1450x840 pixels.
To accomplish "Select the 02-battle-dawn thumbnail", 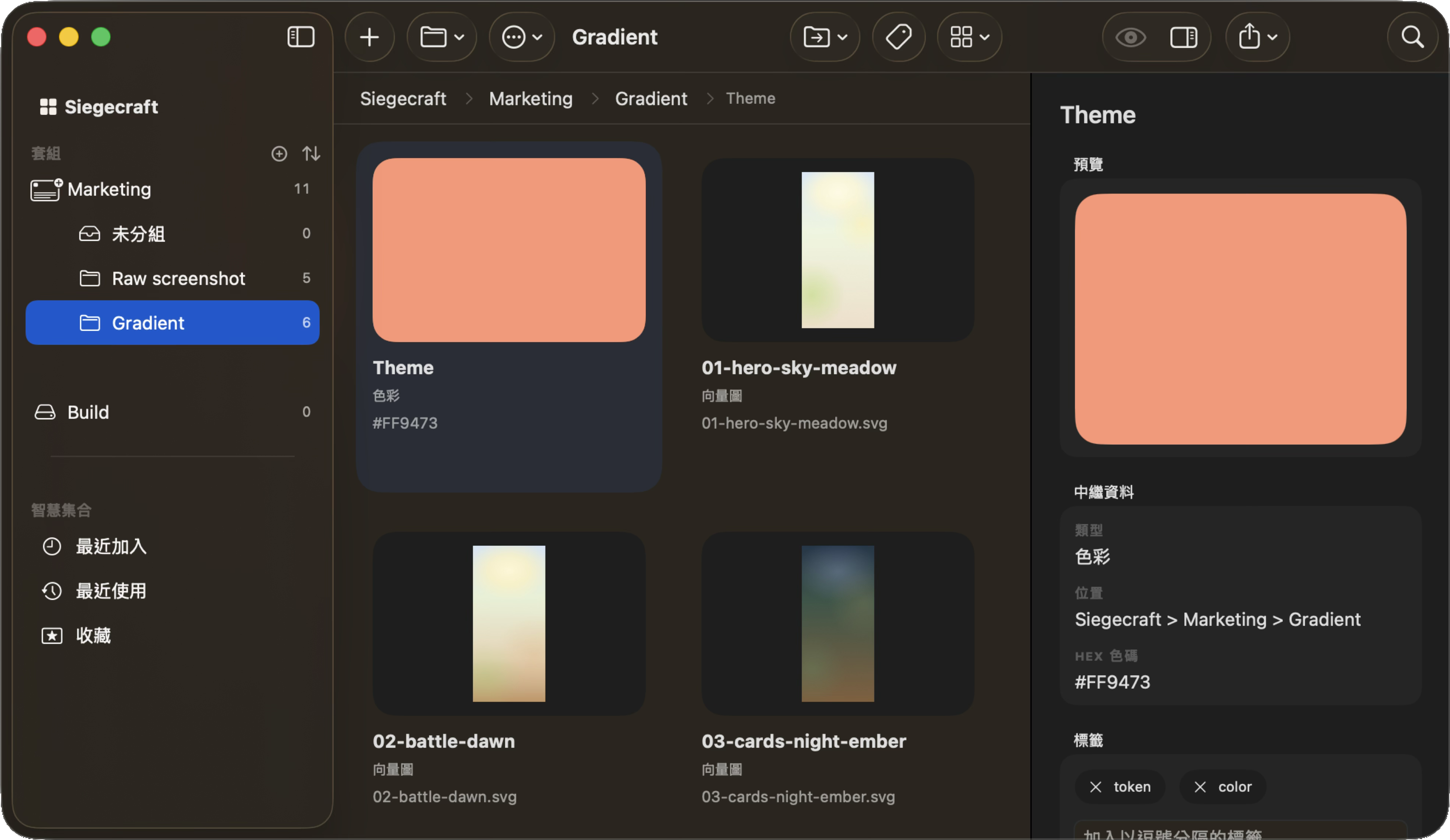I will (509, 624).
